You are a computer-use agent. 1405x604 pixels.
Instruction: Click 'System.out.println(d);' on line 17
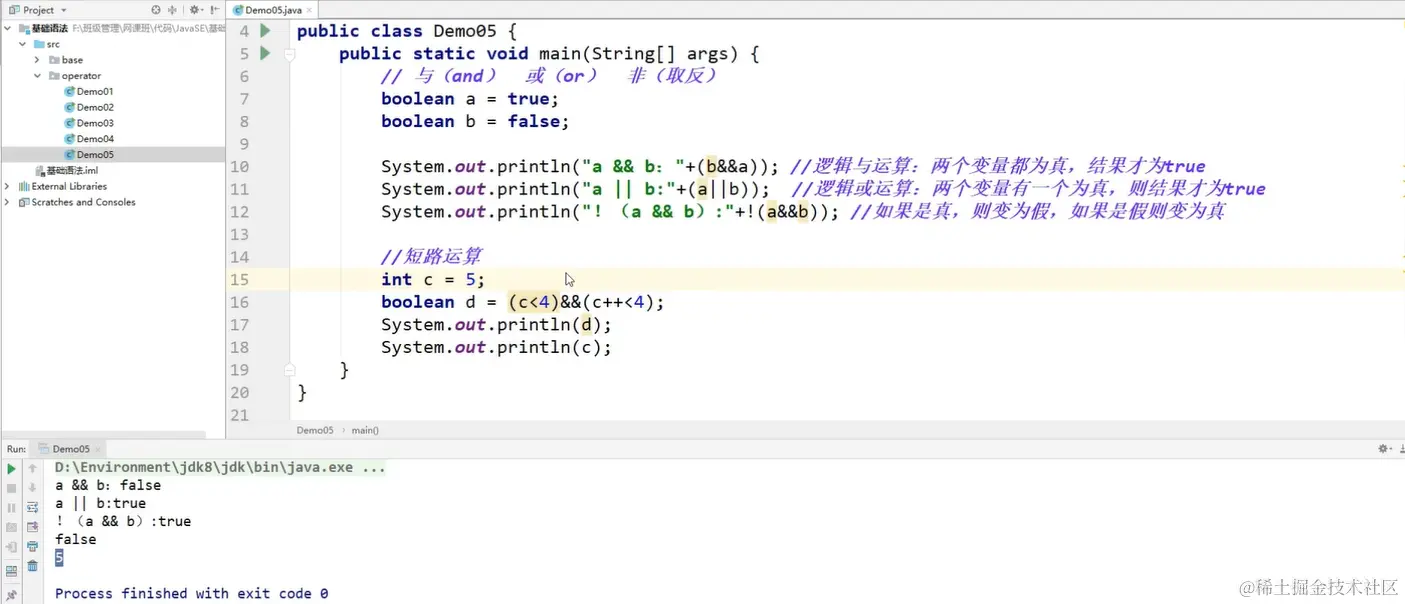click(x=496, y=325)
